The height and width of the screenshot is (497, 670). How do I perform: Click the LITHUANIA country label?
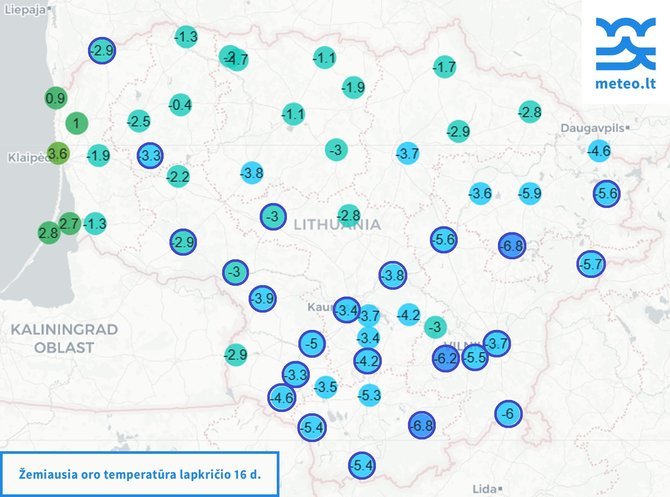[337, 224]
